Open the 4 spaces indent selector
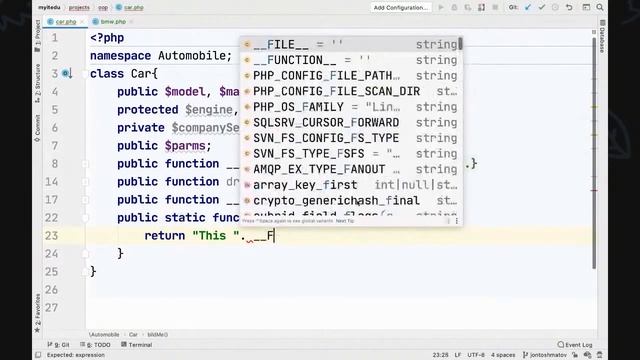640x360 pixels. click(x=503, y=355)
